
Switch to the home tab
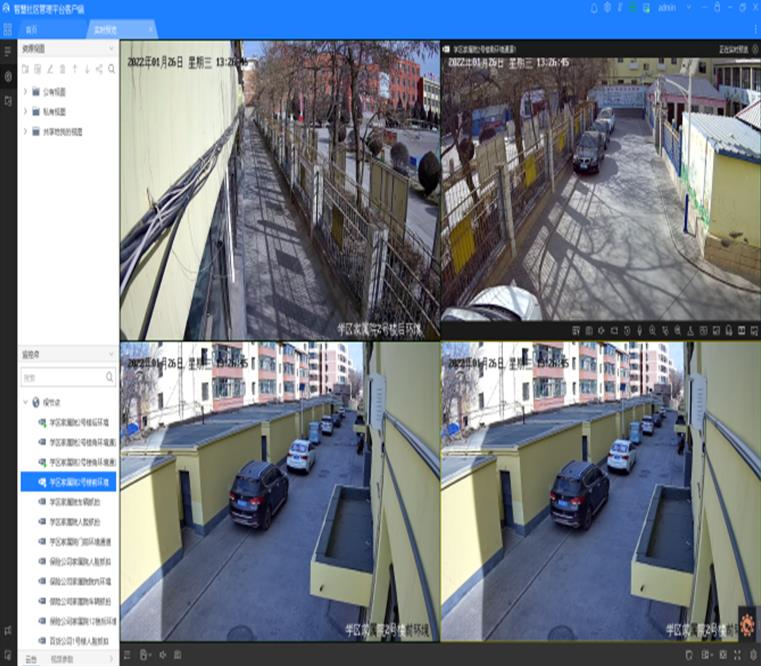tap(31, 29)
